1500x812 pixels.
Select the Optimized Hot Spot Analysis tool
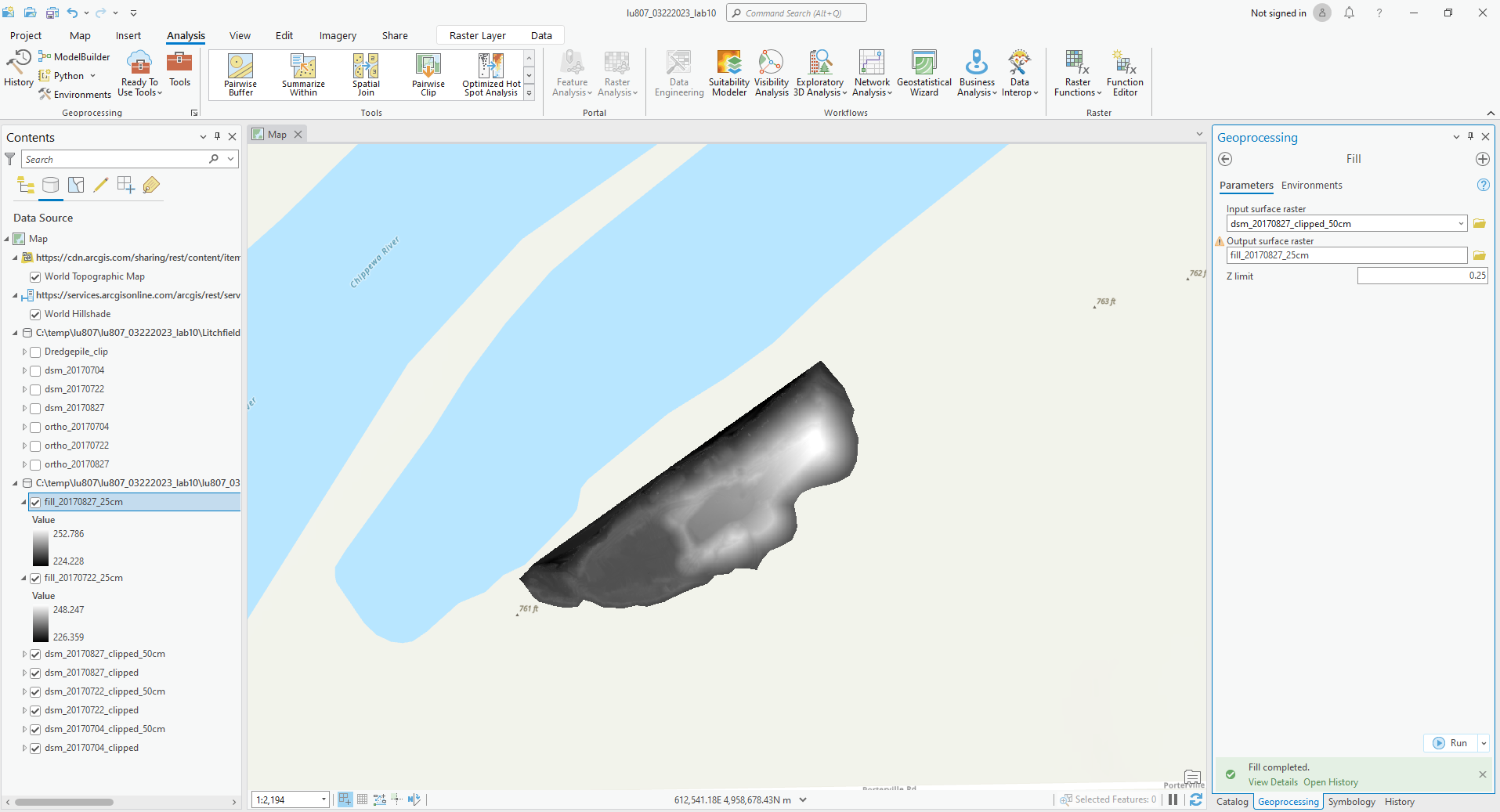[x=491, y=75]
